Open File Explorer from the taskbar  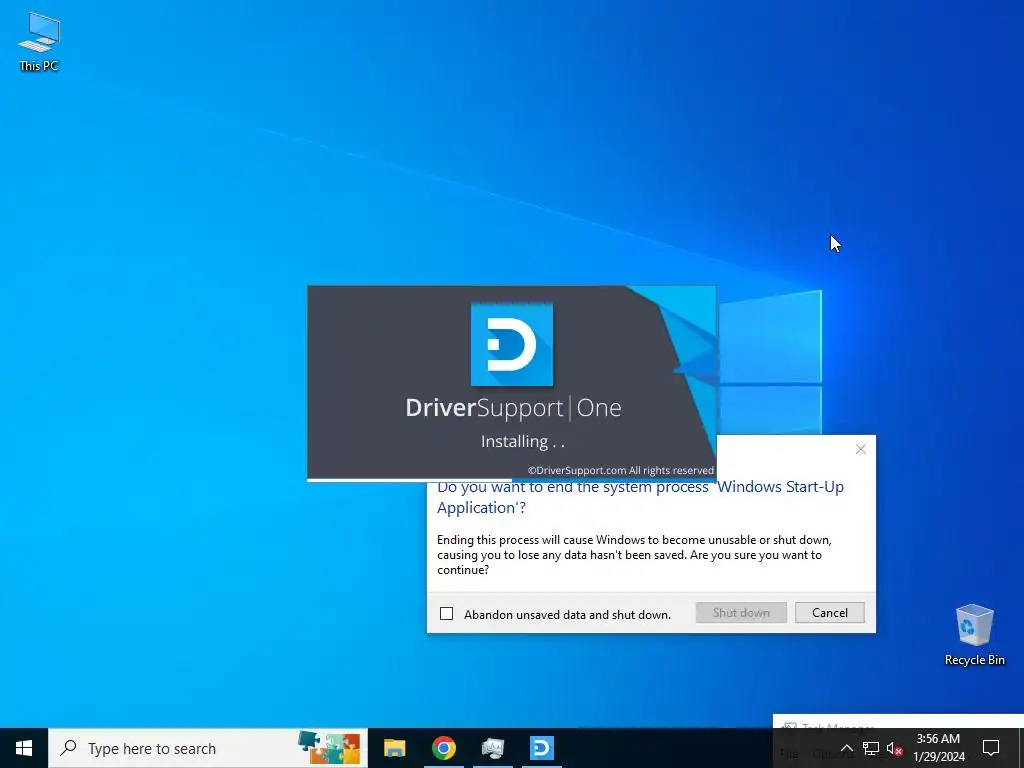[x=394, y=748]
